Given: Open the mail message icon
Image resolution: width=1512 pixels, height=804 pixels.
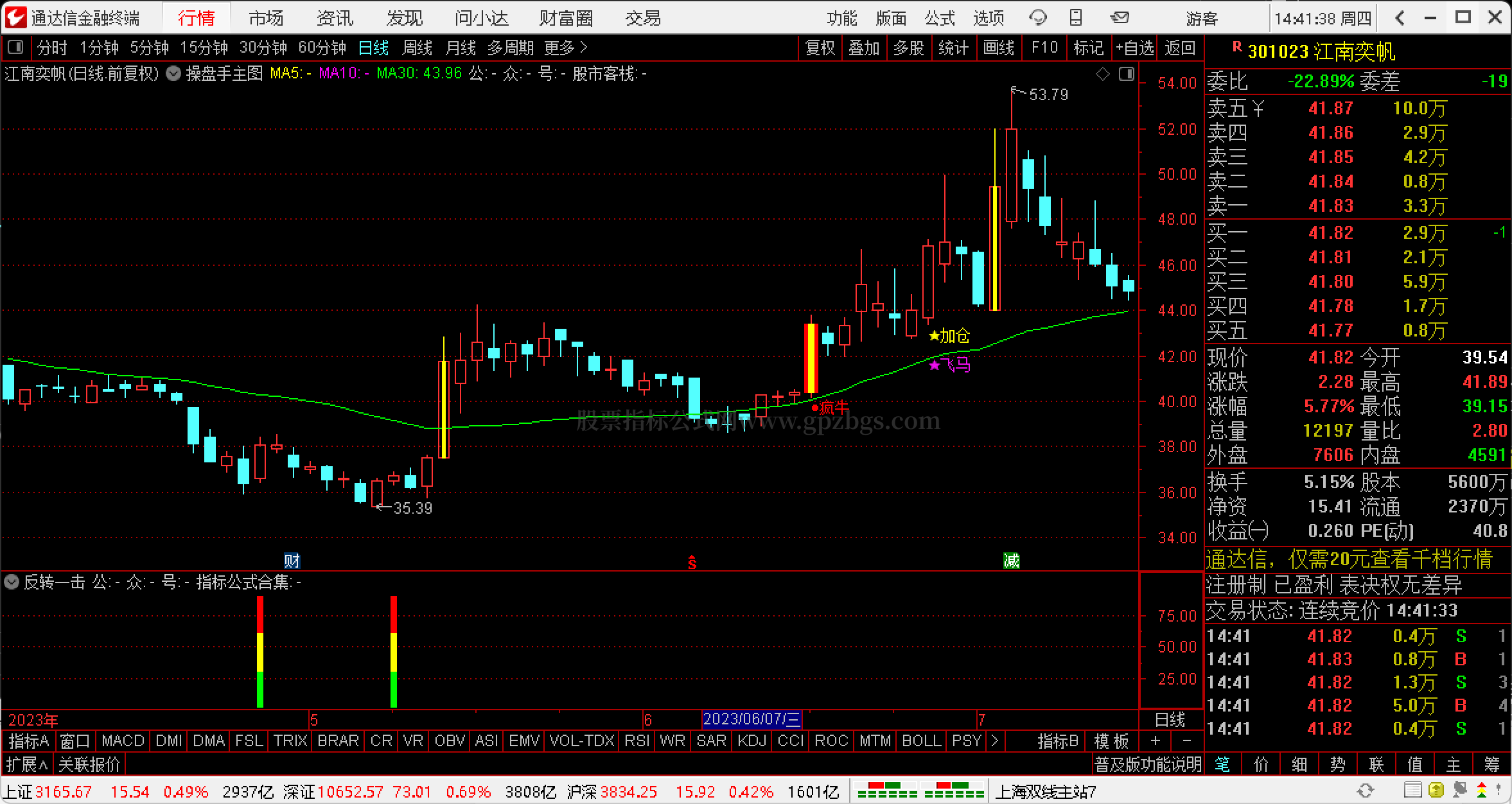Looking at the screenshot, I should coord(1120,18).
